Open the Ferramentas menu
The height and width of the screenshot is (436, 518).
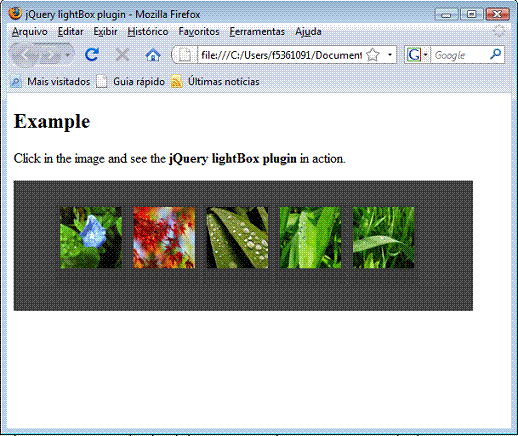pos(257,32)
